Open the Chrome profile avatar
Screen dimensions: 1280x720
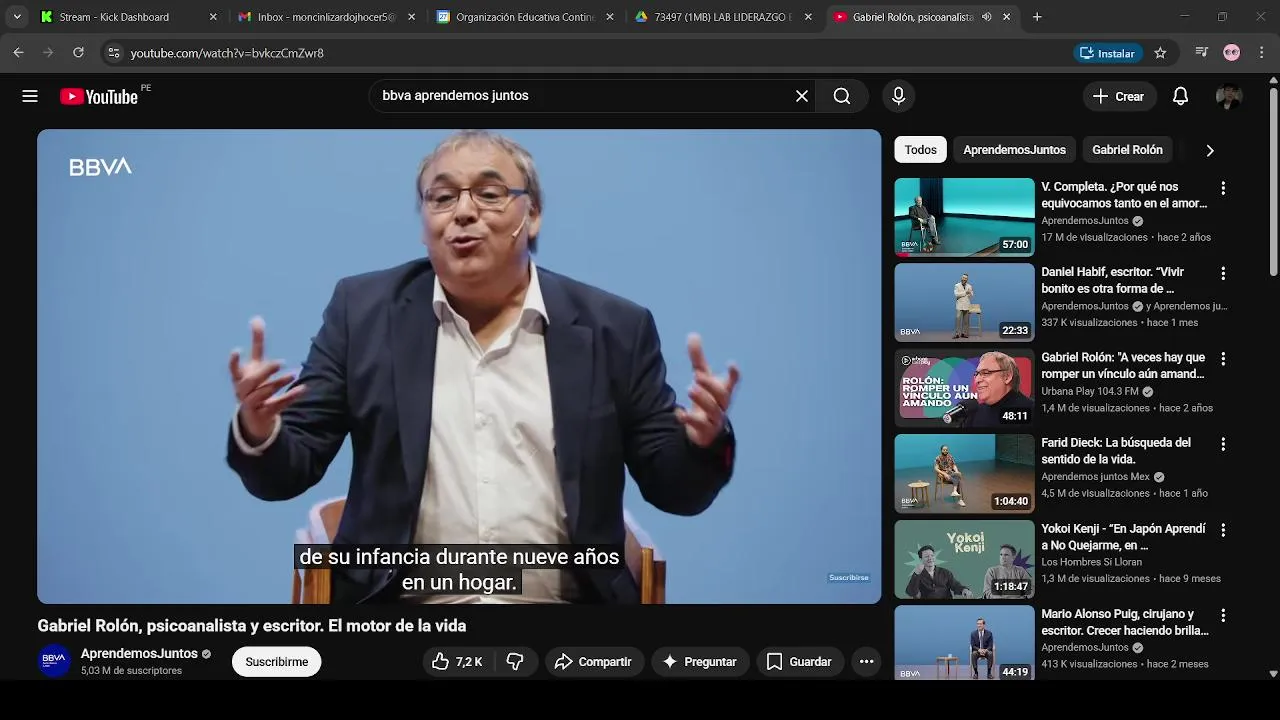1232,53
